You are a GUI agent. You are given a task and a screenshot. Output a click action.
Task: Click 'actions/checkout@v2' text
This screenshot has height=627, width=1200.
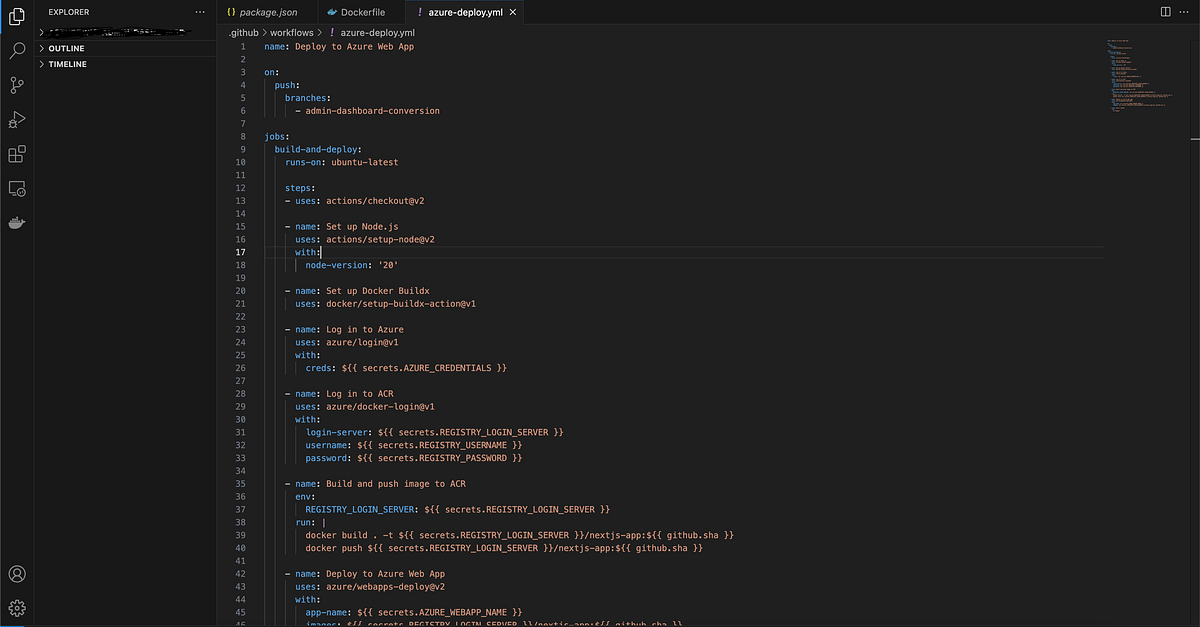[375, 201]
